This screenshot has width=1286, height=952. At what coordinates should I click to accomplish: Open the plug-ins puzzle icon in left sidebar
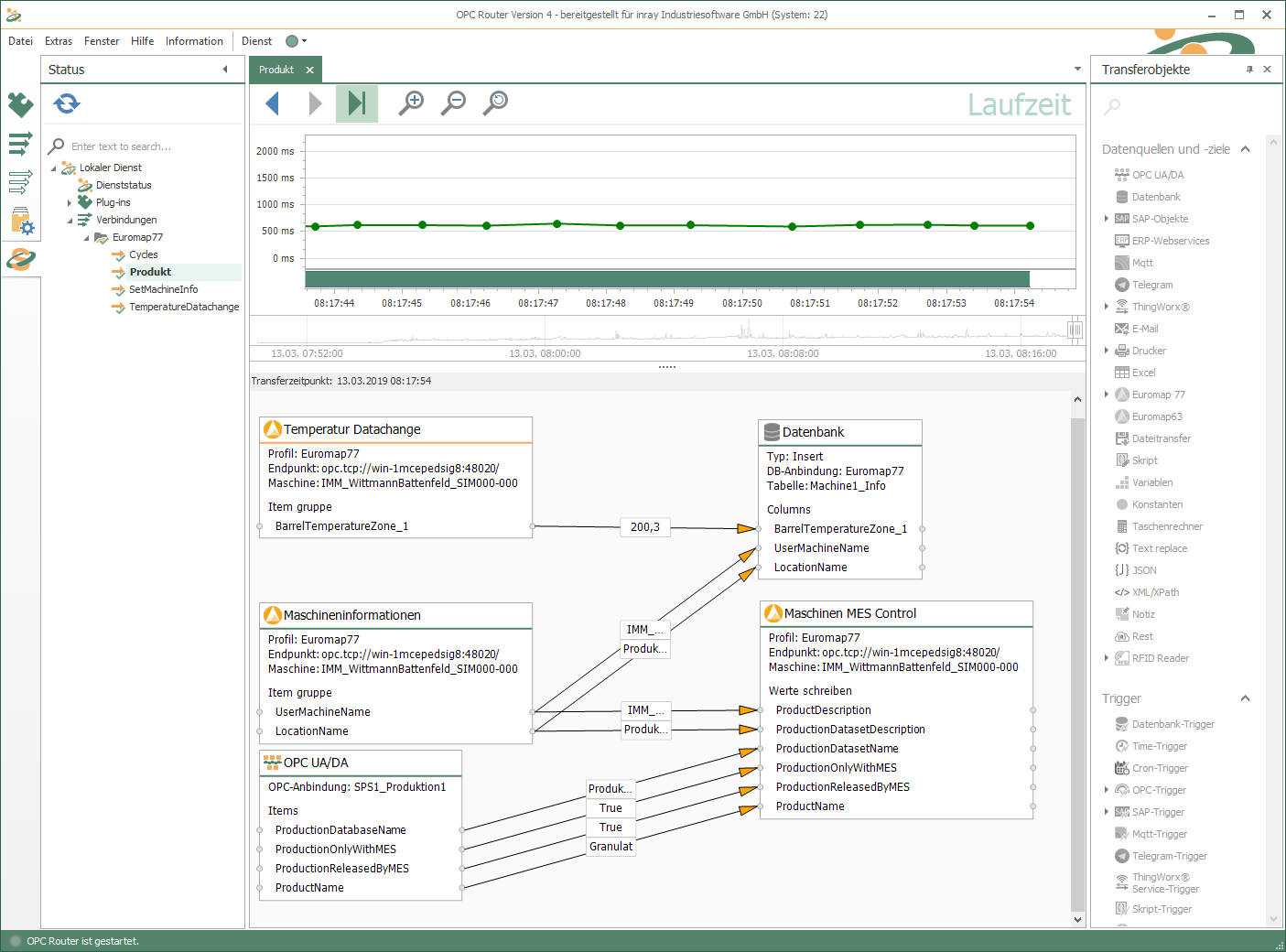[20, 105]
